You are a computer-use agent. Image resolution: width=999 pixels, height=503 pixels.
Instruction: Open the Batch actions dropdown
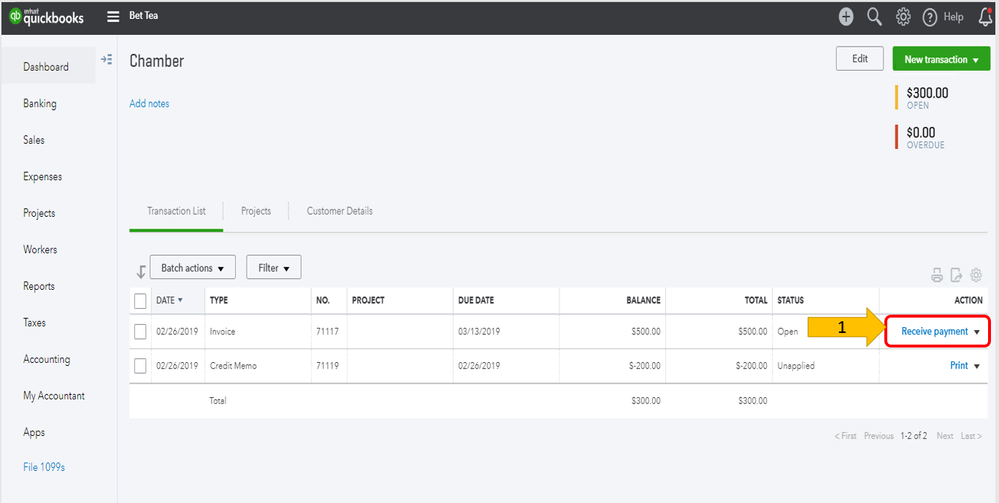coord(192,268)
